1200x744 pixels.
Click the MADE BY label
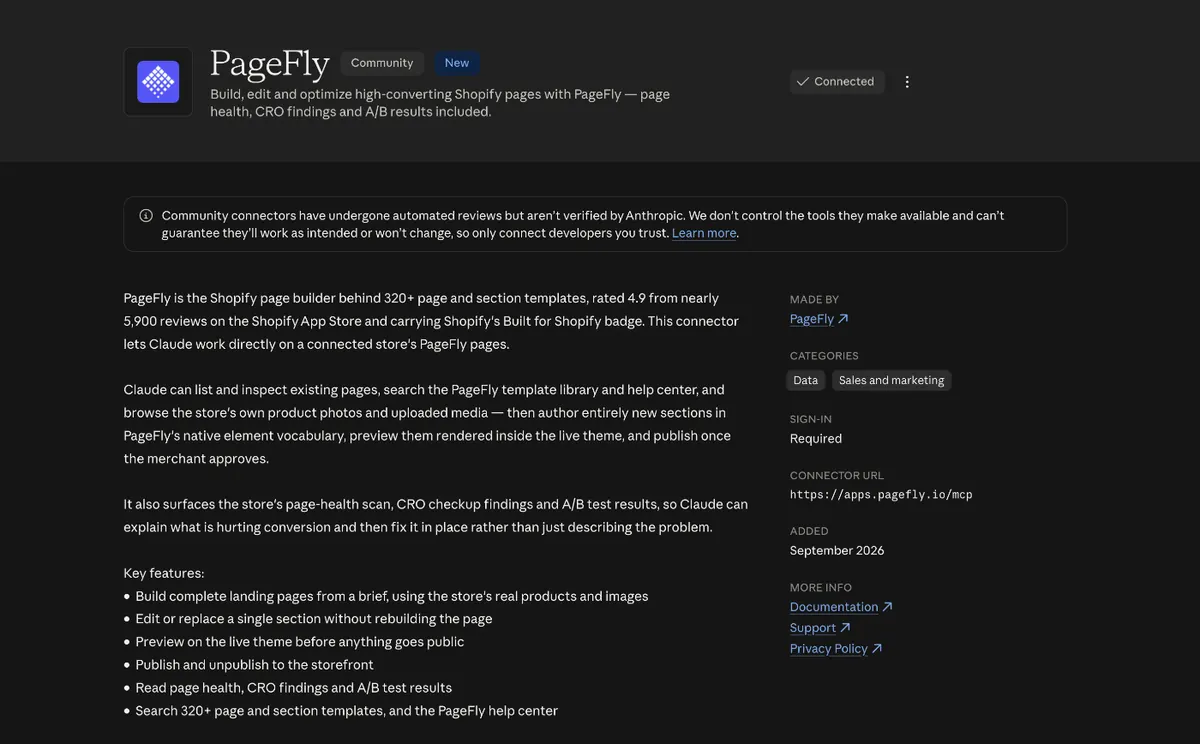[814, 300]
